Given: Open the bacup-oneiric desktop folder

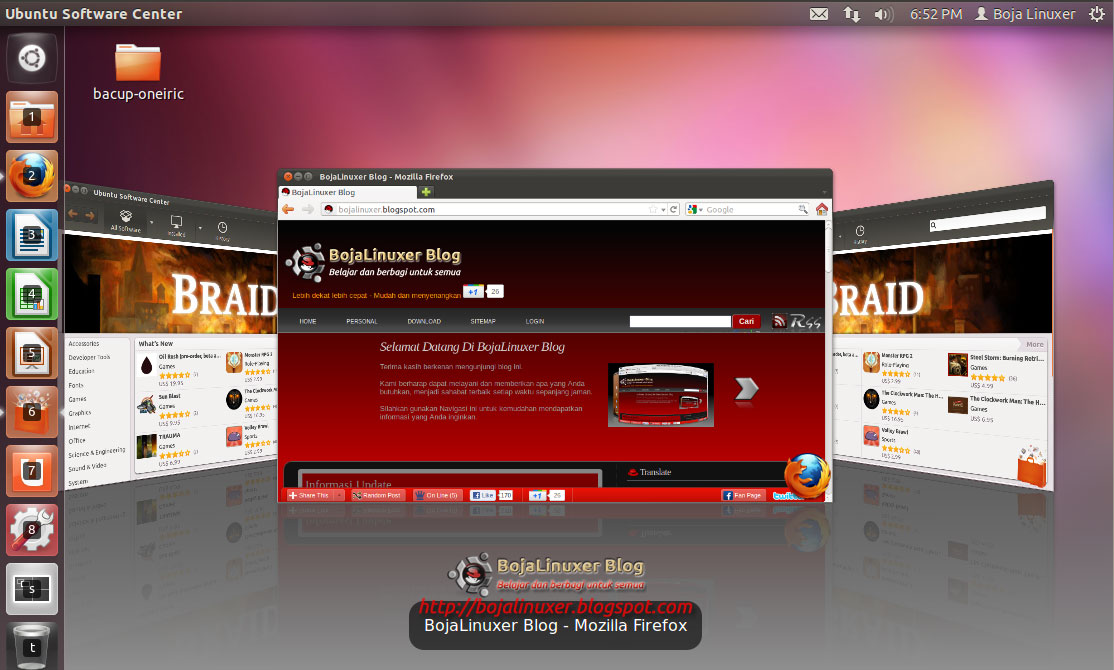Looking at the screenshot, I should [138, 72].
